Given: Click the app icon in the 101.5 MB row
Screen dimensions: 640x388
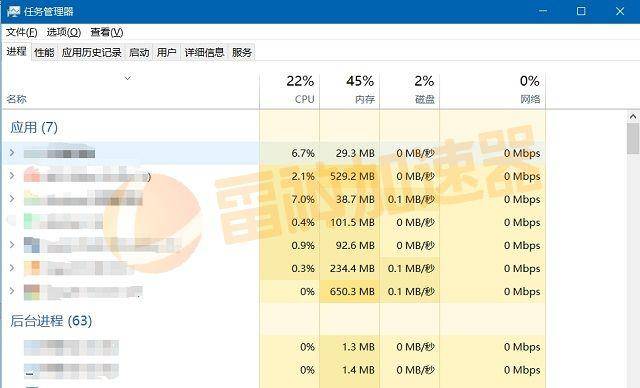Looking at the screenshot, I should tap(32, 221).
